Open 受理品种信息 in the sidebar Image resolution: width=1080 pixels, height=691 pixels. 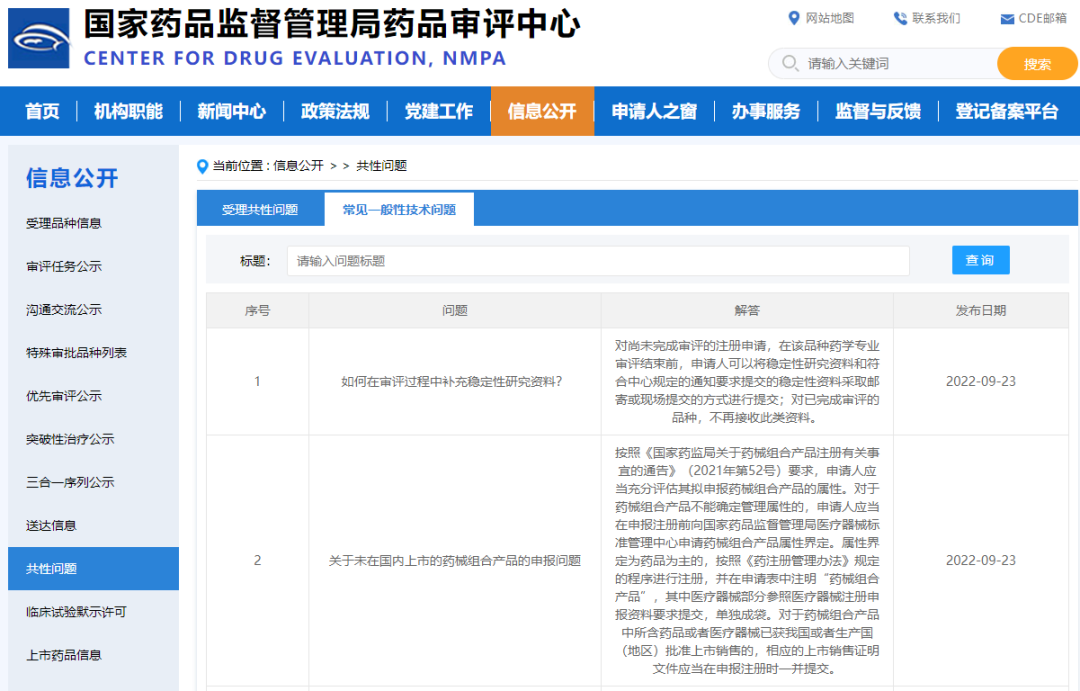(x=62, y=222)
